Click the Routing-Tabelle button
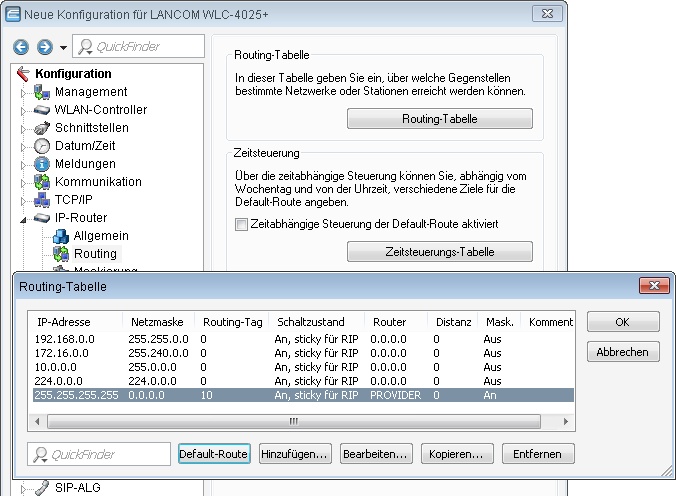Viewport: 676px width, 496px height. click(439, 119)
